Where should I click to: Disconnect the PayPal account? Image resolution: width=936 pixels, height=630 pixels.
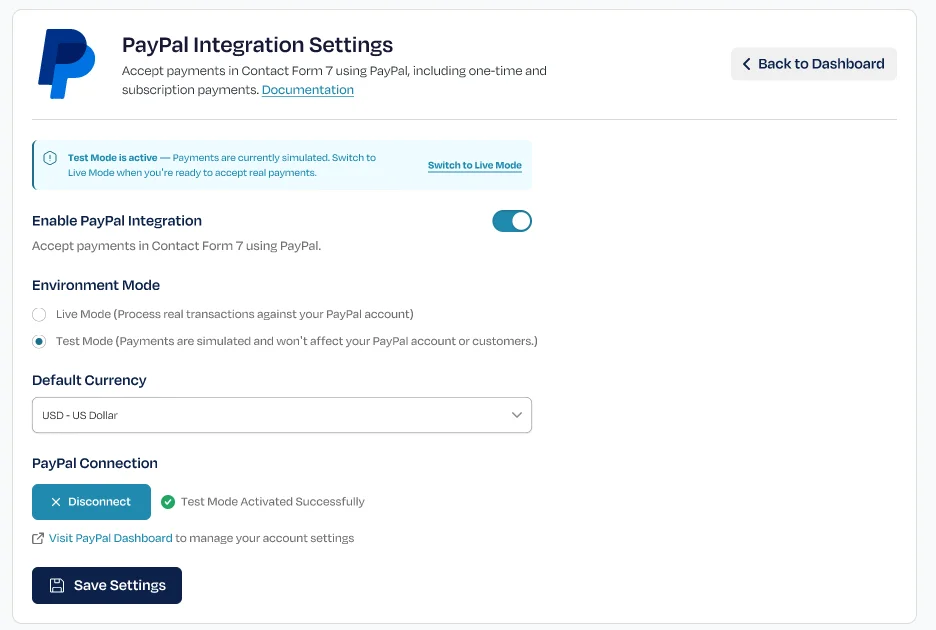(x=91, y=502)
